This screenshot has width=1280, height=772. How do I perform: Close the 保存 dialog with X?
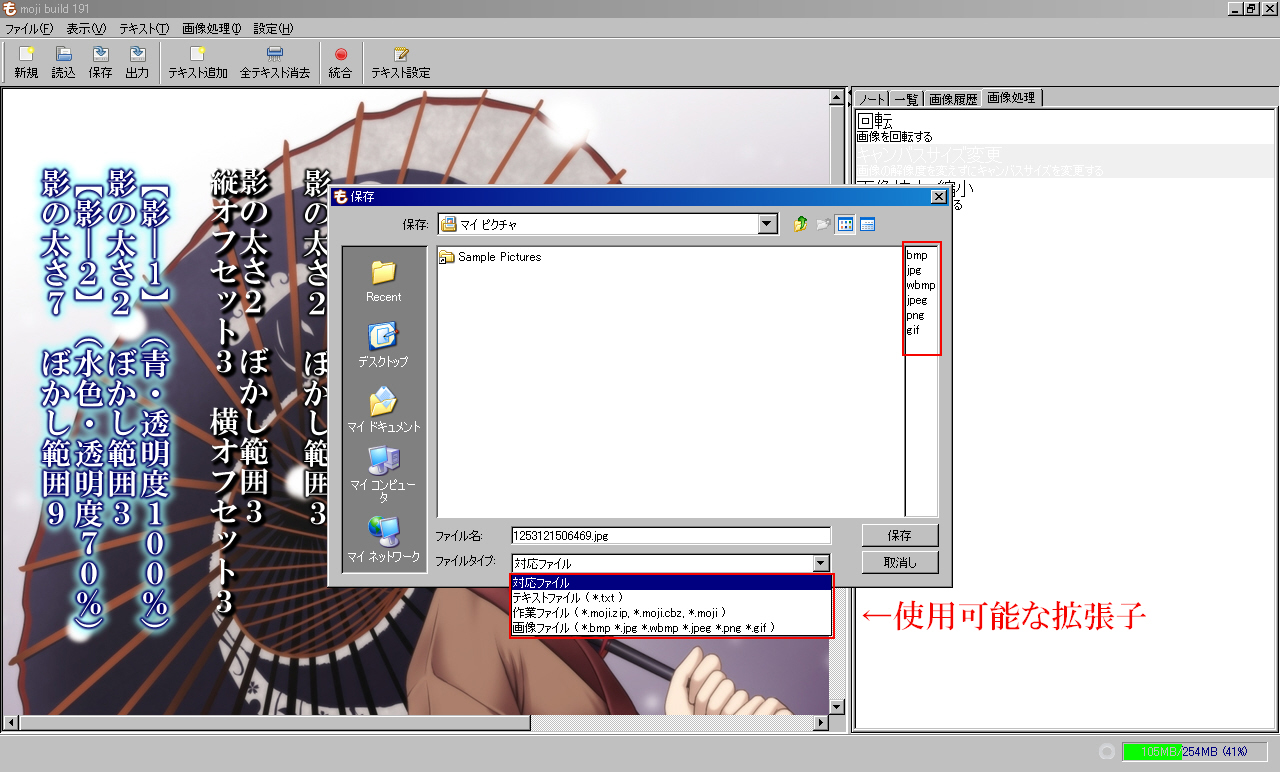coord(939,197)
